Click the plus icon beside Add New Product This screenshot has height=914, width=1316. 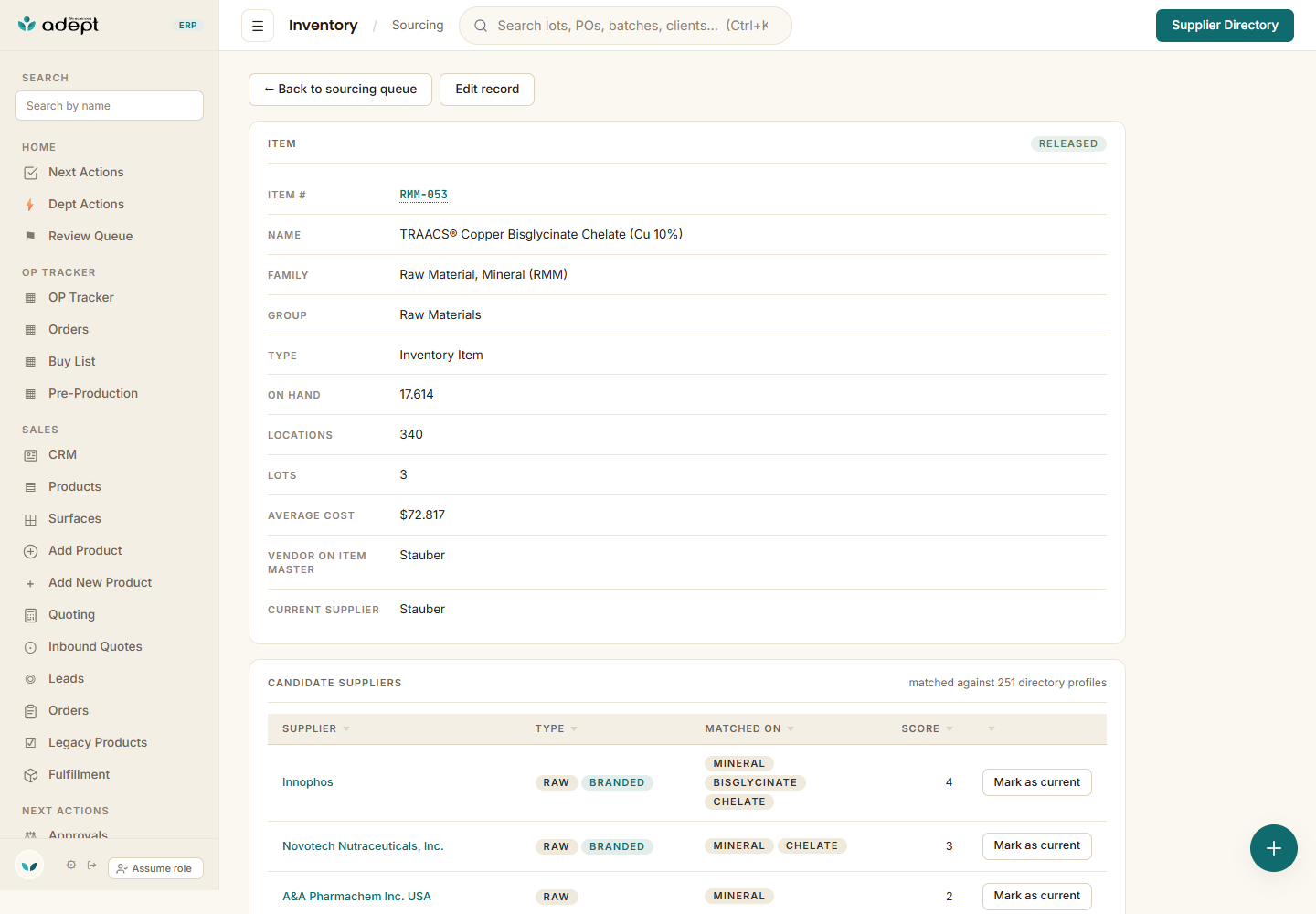(x=30, y=583)
